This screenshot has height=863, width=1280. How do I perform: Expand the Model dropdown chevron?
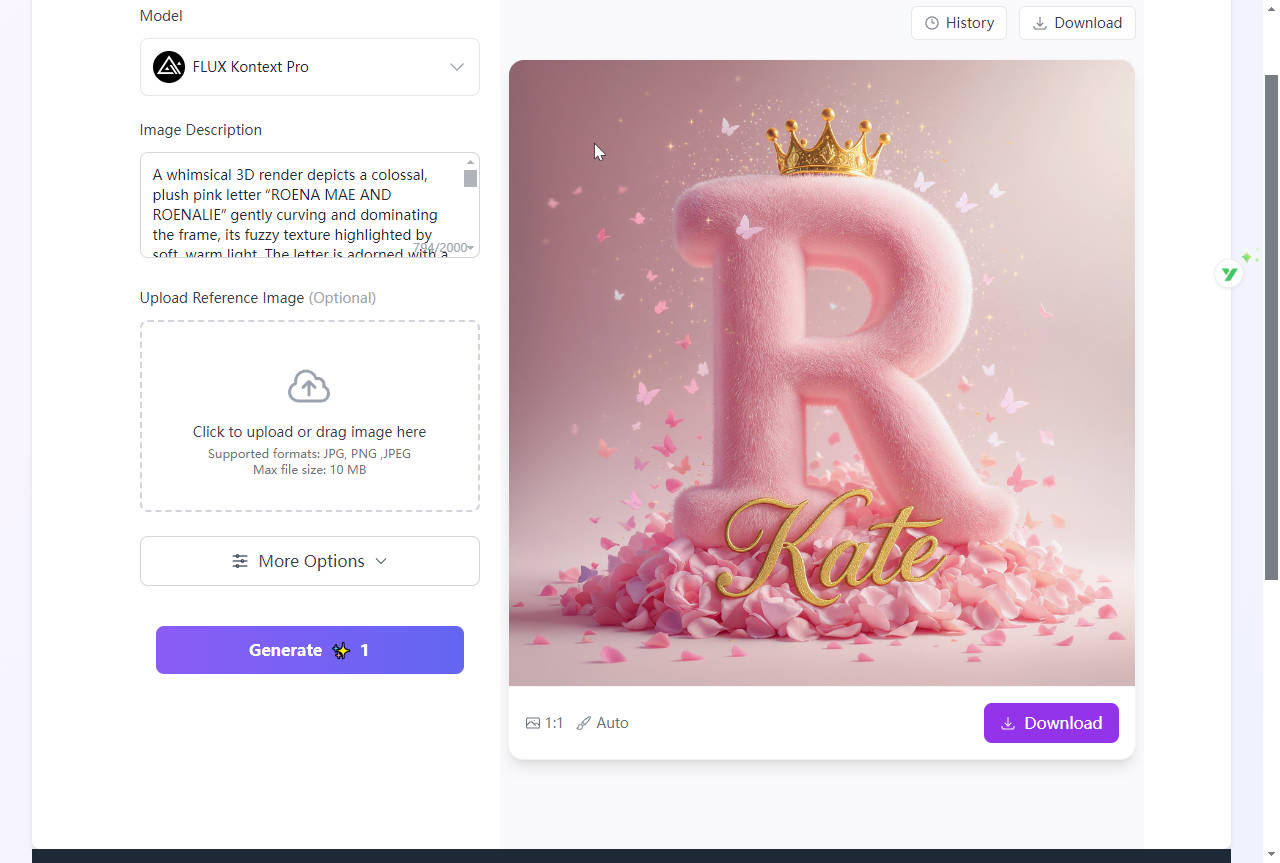click(457, 67)
